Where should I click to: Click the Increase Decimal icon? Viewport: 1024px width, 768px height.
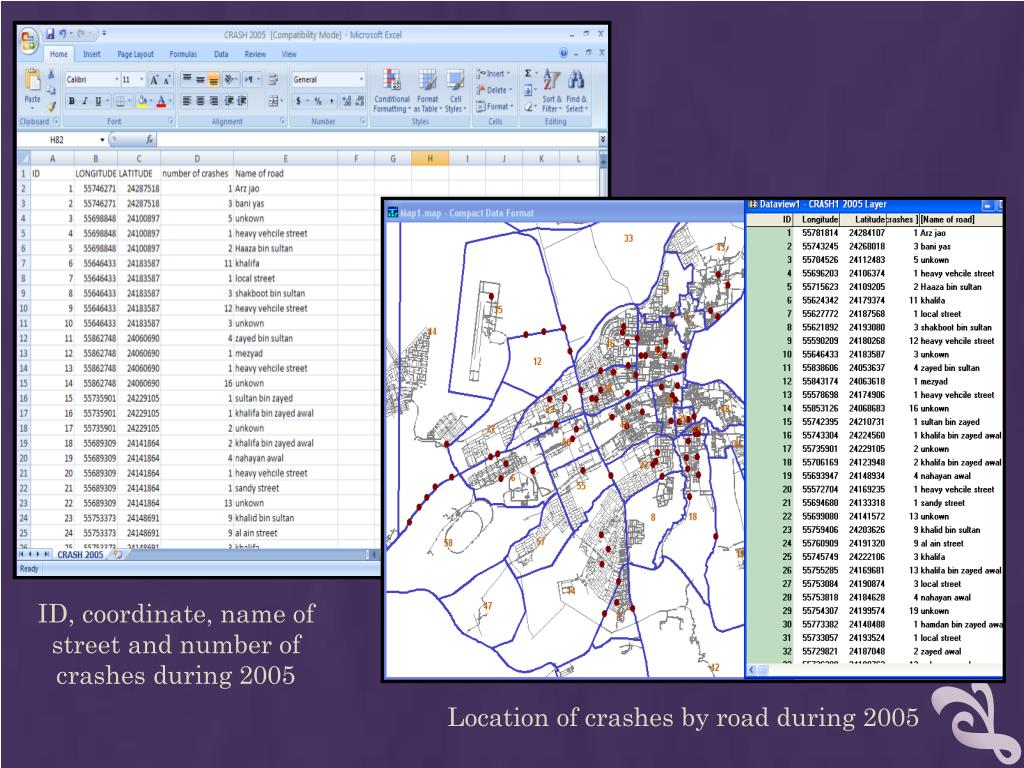pyautogui.click(x=346, y=101)
